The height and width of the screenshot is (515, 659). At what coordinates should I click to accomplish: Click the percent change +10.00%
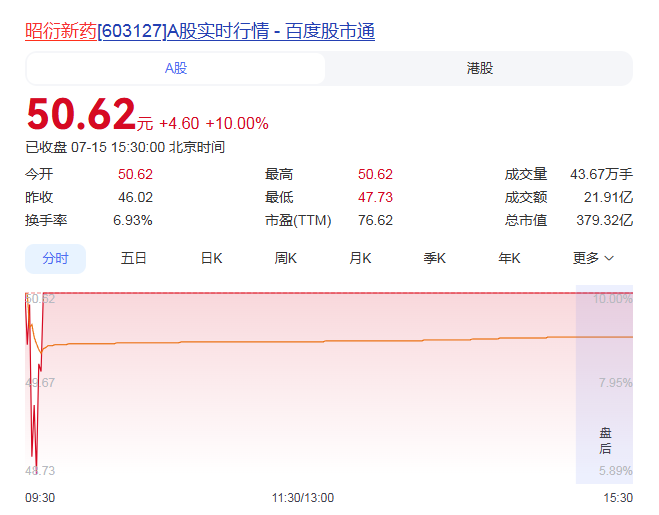click(x=237, y=124)
